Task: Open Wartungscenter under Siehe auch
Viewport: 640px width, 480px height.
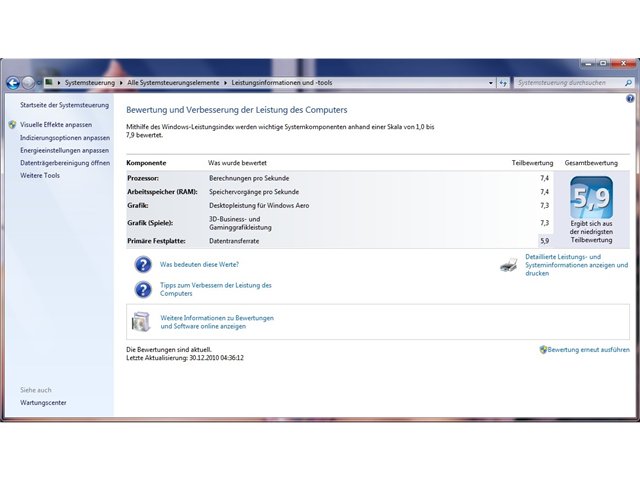Action: (x=43, y=403)
